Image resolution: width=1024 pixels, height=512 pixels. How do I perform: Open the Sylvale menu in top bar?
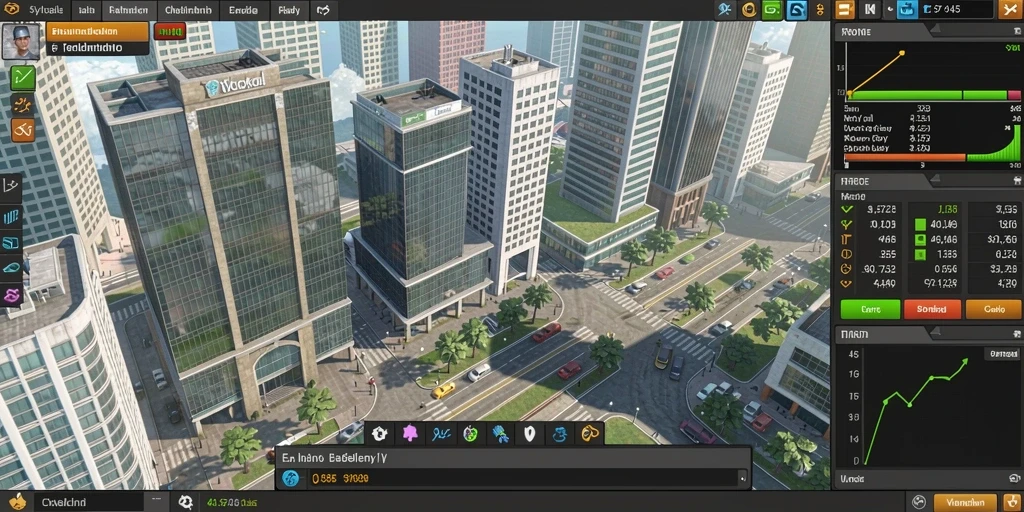click(x=45, y=10)
